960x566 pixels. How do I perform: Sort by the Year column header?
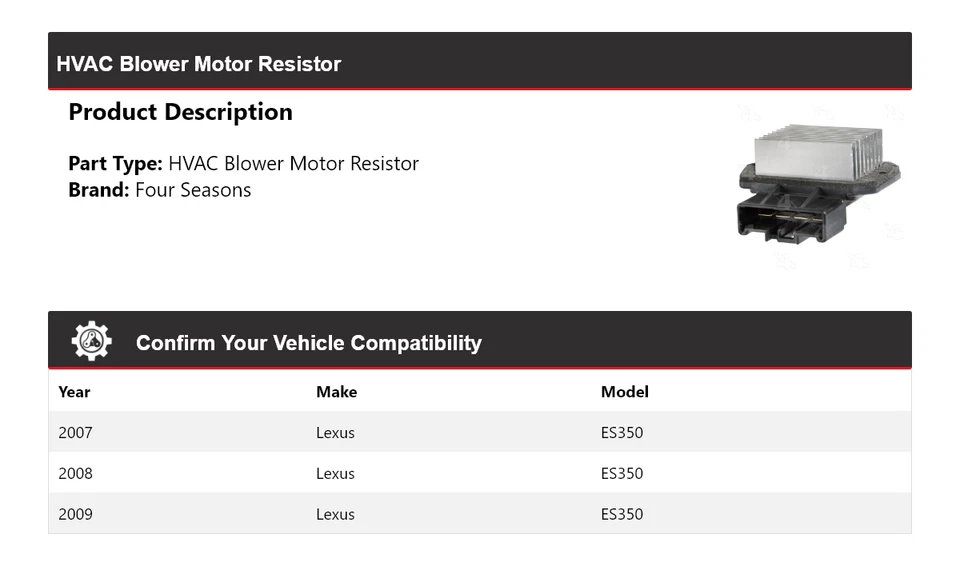tap(74, 392)
